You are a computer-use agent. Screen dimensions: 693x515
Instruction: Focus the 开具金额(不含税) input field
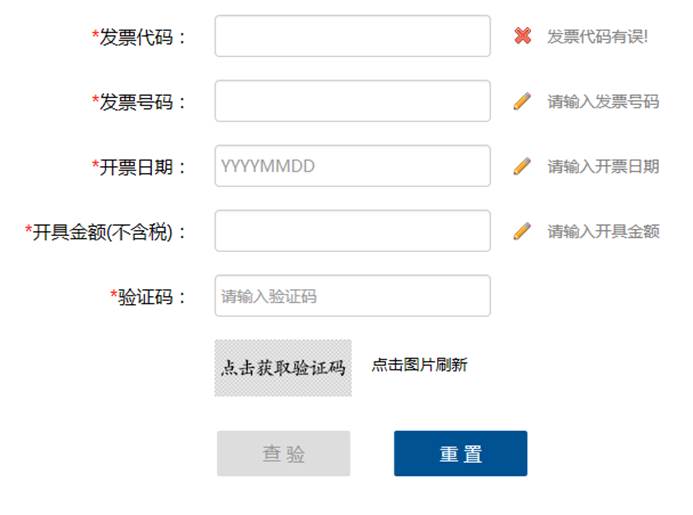(x=353, y=231)
